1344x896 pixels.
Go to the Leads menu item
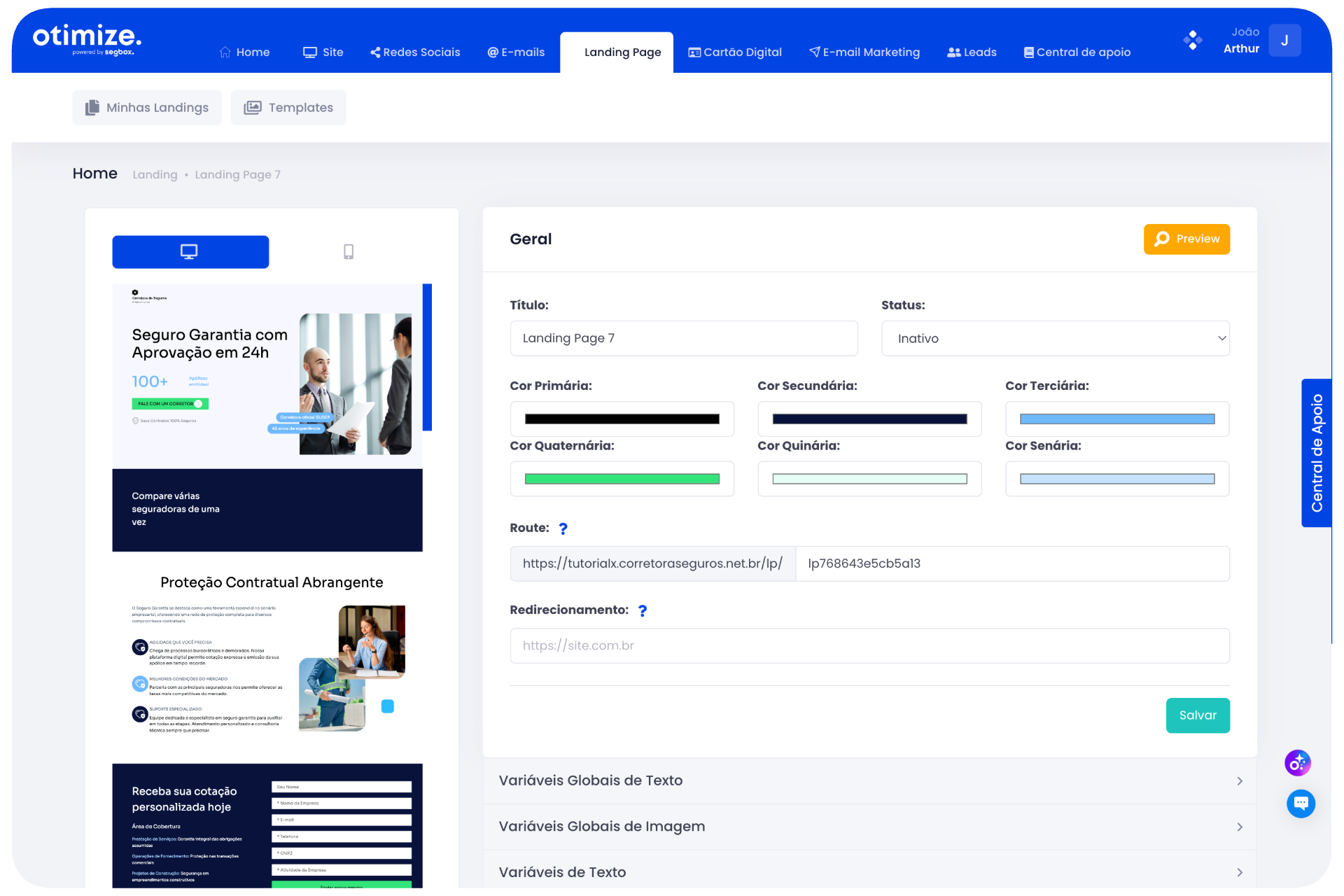pos(972,52)
